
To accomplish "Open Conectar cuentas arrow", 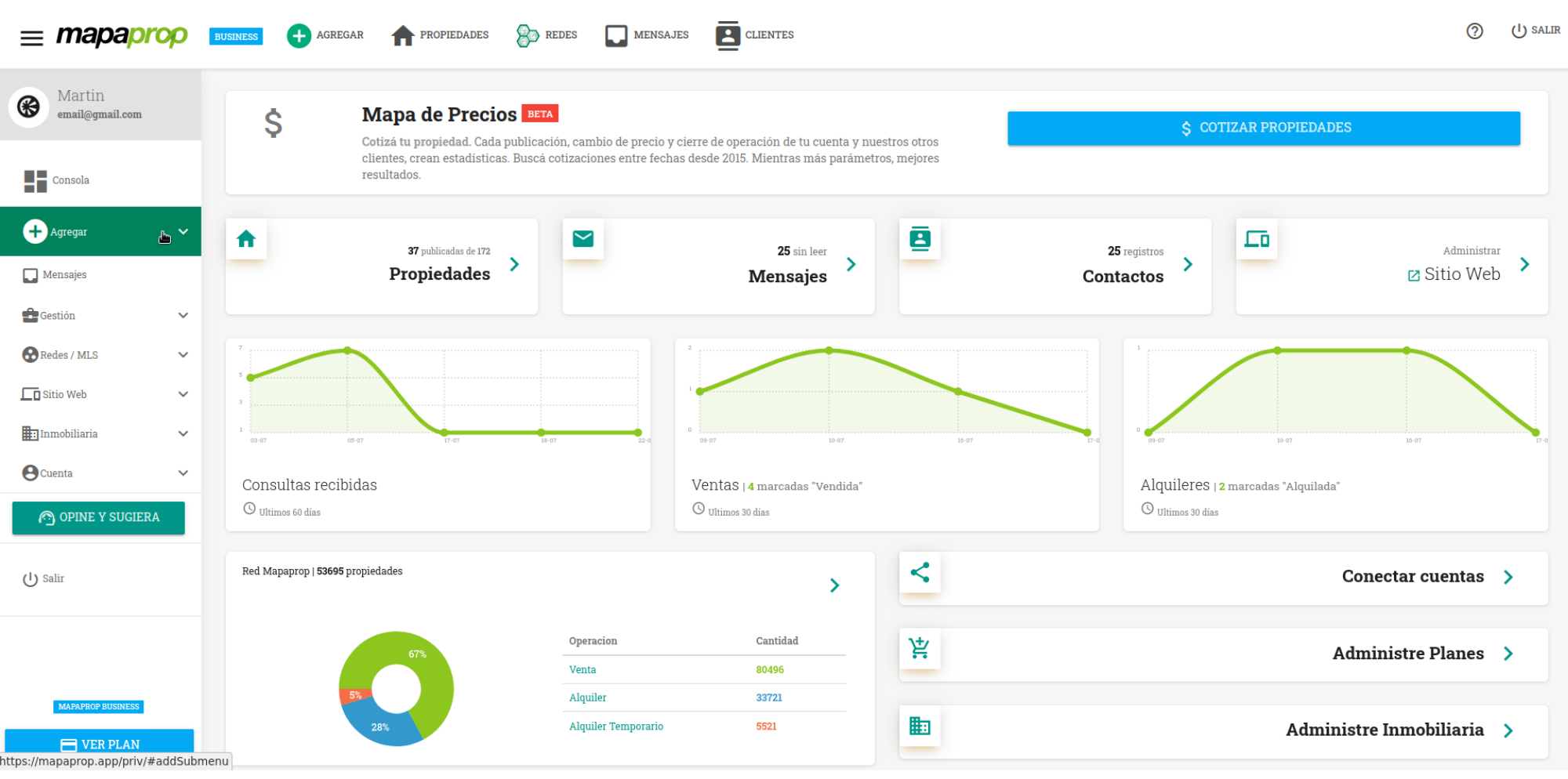I will point(1508,577).
